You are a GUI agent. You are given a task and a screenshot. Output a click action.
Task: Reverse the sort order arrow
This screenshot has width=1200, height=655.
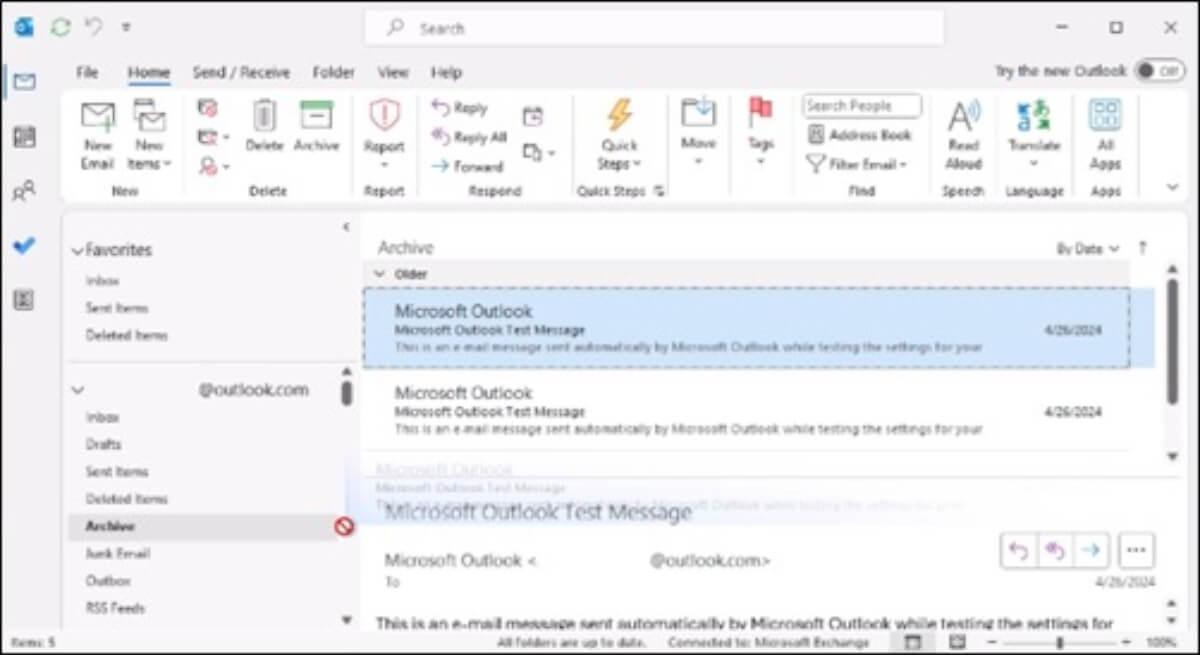pos(1142,248)
